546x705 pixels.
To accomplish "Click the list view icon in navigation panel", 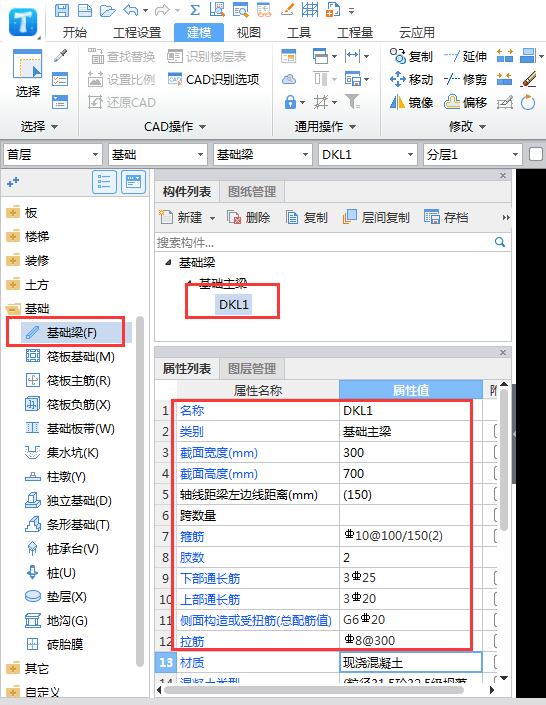I will pos(104,182).
